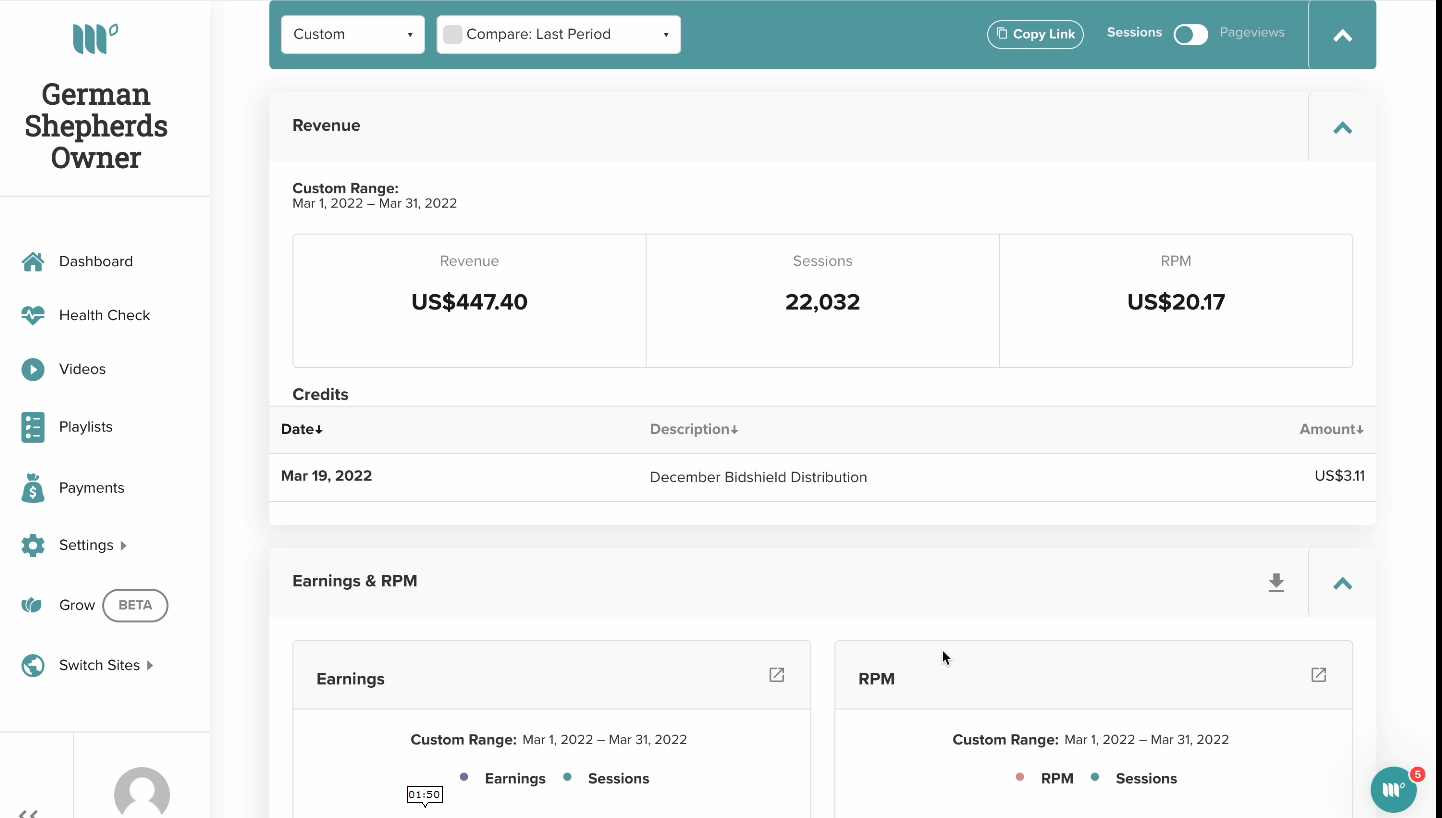1442x818 pixels.
Task: Sort credits by Amount column
Action: [1332, 429]
